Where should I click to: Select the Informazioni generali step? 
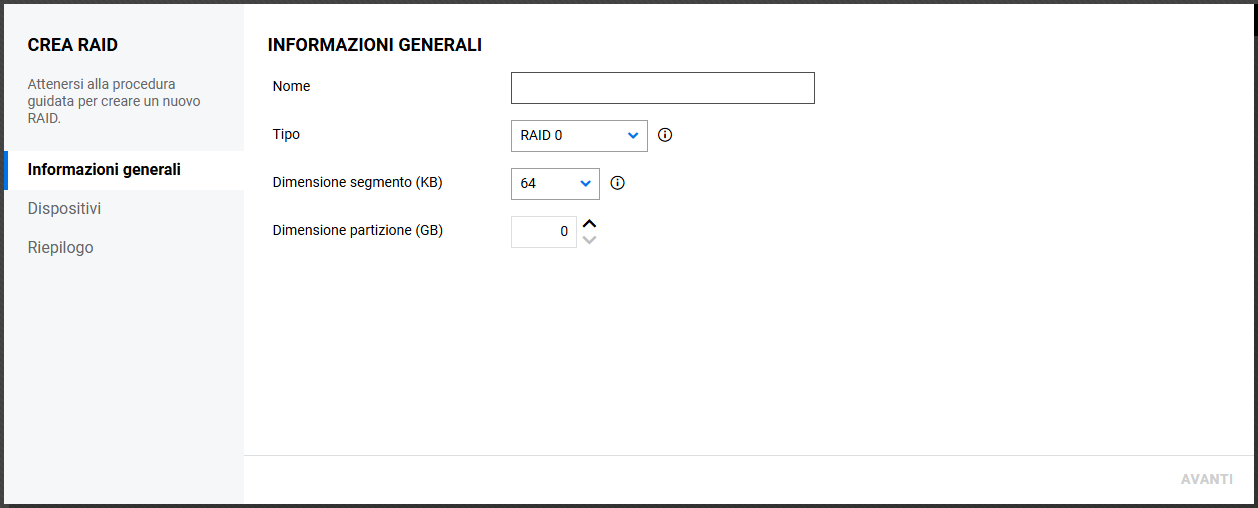tap(104, 169)
